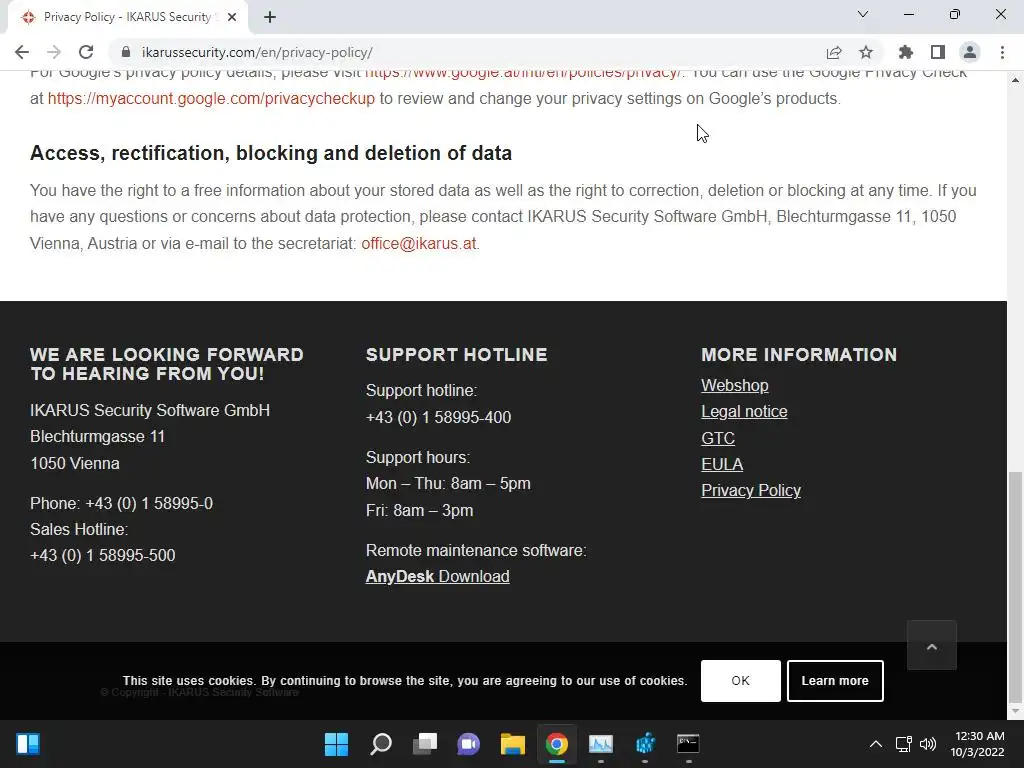Open the GTC footer link
1024x768 pixels.
pos(718,438)
